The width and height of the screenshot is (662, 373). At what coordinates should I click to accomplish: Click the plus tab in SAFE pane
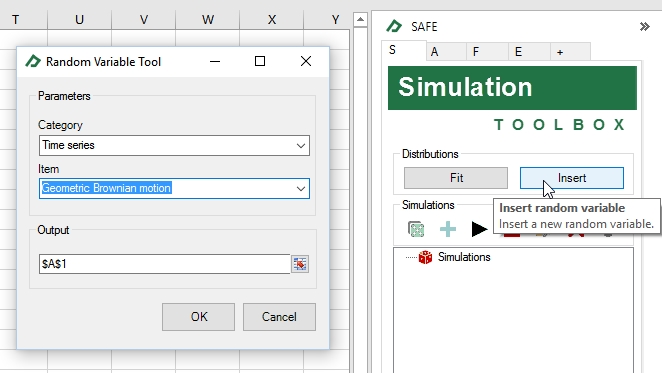pos(570,52)
